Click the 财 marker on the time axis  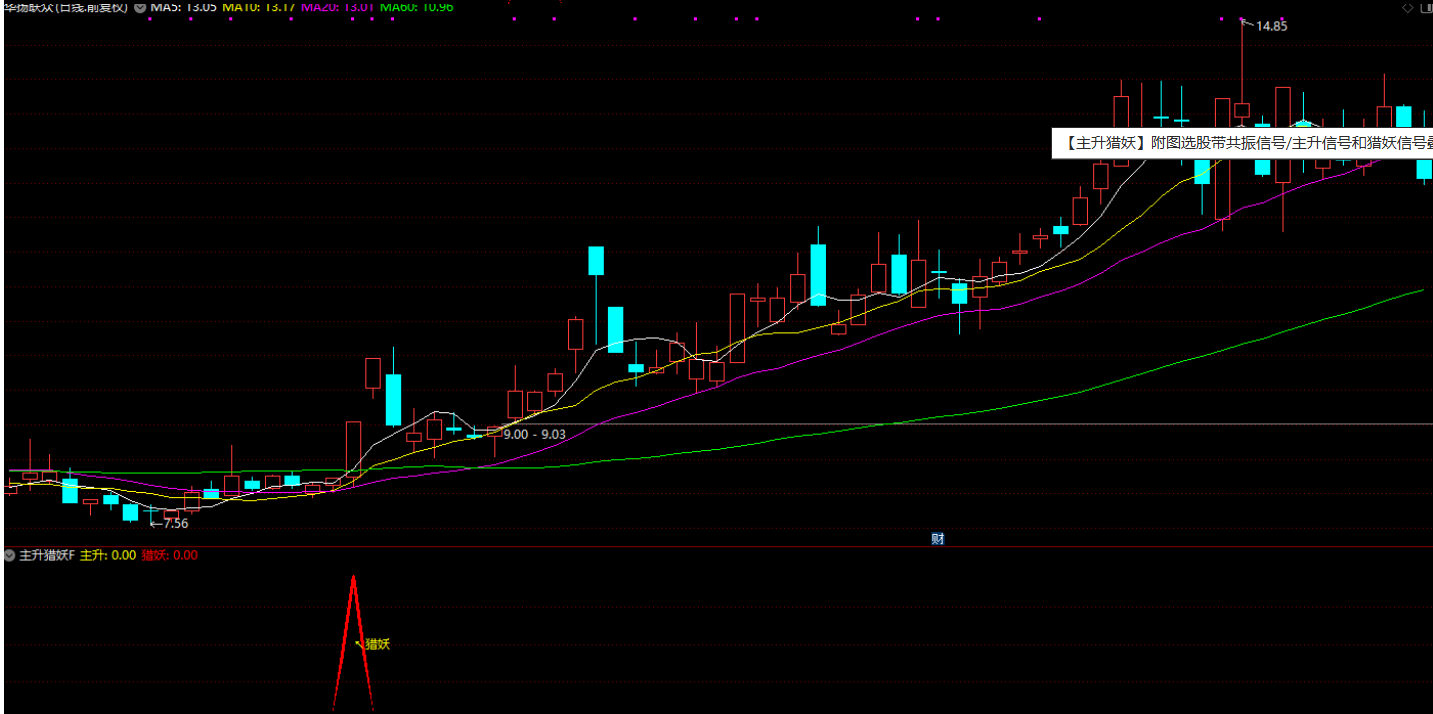[937, 539]
